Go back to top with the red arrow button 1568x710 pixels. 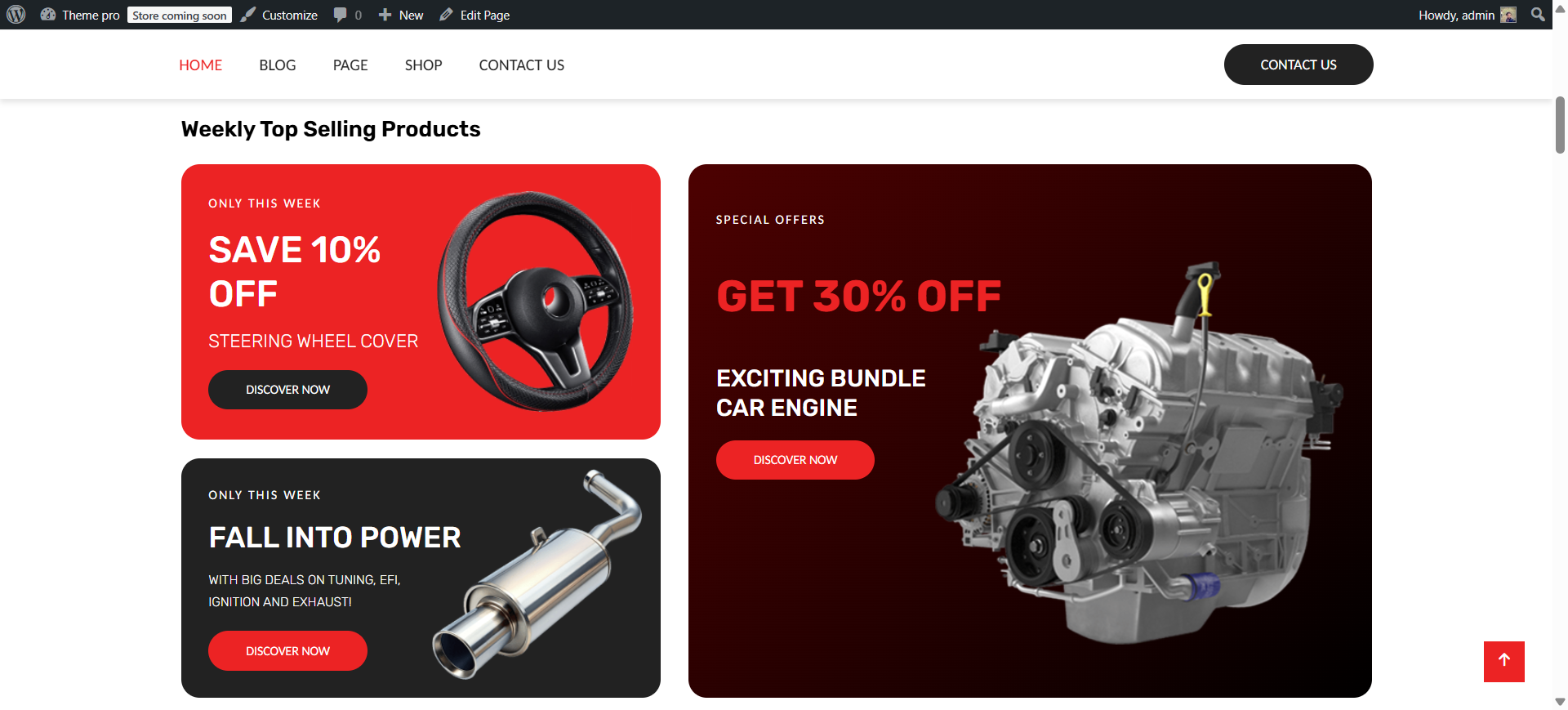coord(1504,661)
